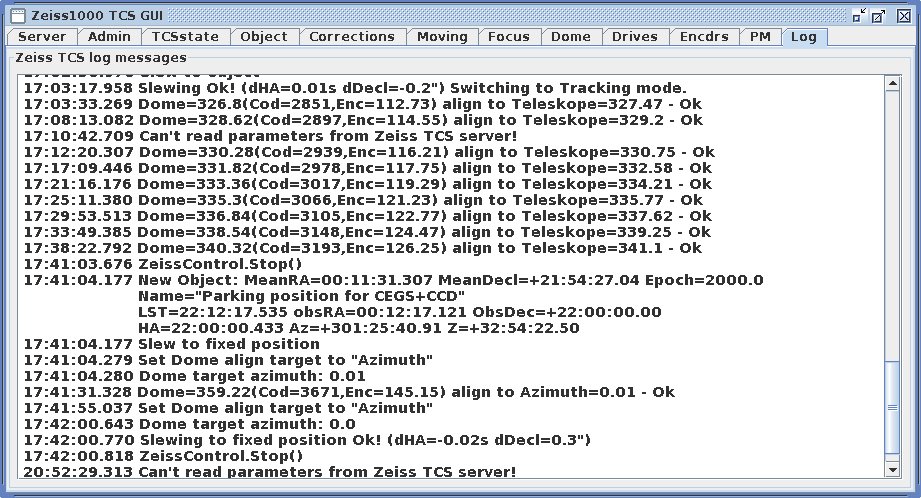Click log entry at 17:25:11.380 Dome=335.3
The image size is (921, 498).
coord(363,200)
